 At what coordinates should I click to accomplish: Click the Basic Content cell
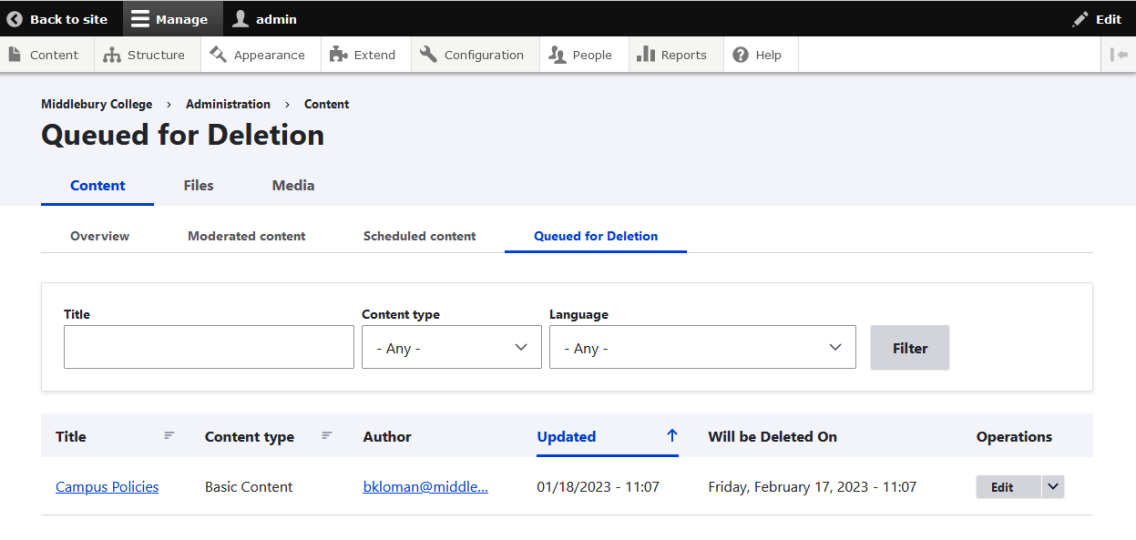tap(248, 487)
